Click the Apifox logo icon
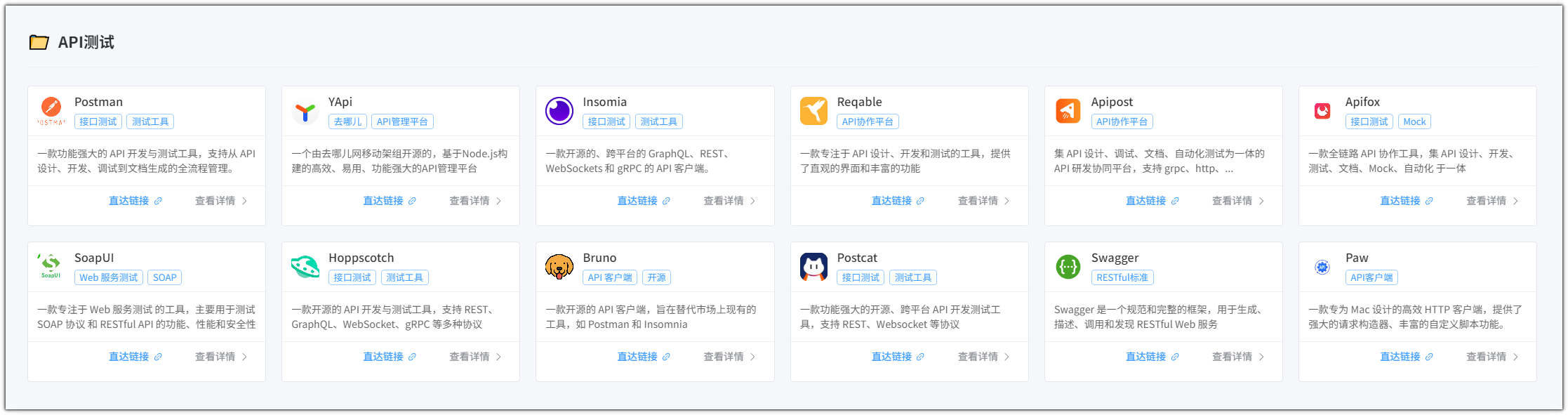1568x415 pixels. pos(1322,111)
